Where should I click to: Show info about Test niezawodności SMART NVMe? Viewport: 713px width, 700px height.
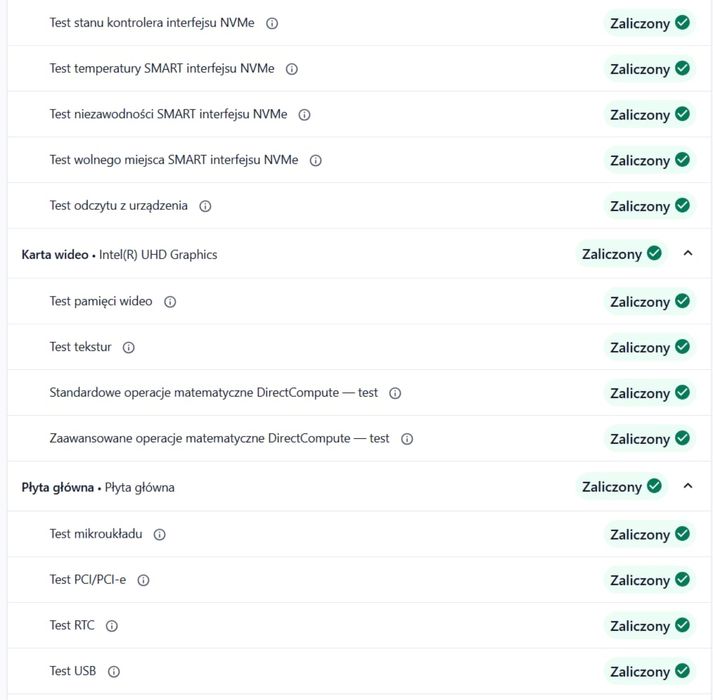click(x=304, y=115)
